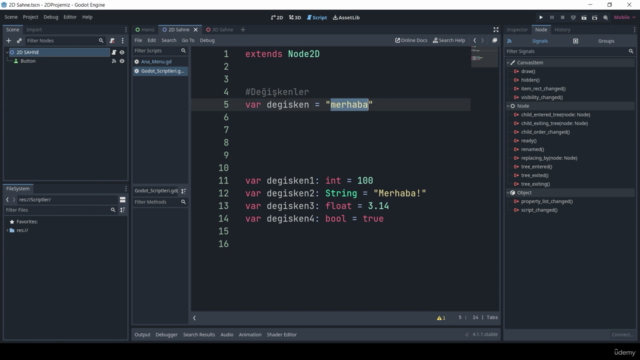This screenshot has width=640, height=360.
Task: Select the Button node in scene tree
Action: (x=28, y=61)
